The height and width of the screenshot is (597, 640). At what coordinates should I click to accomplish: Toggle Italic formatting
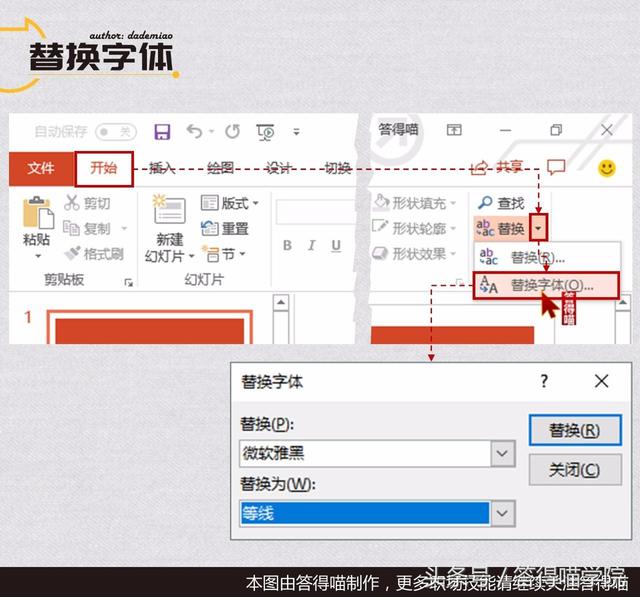[312, 246]
